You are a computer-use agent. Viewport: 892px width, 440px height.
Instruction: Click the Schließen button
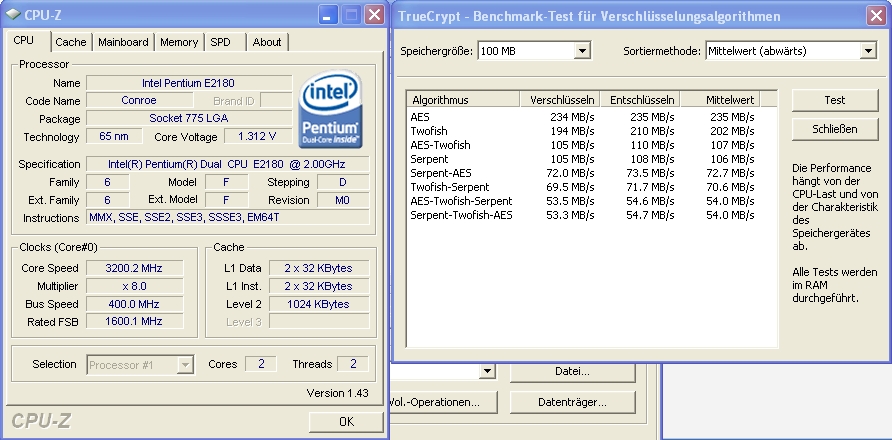835,129
